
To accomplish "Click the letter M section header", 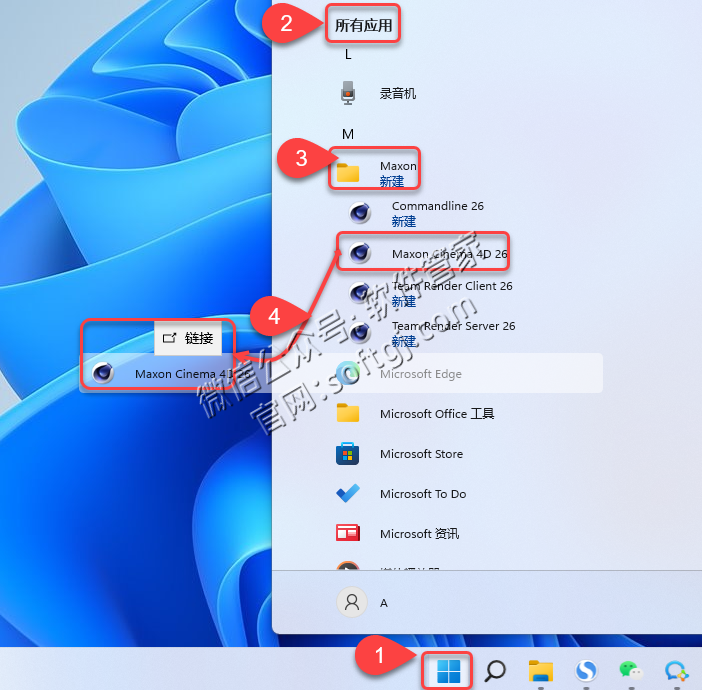I will (348, 134).
